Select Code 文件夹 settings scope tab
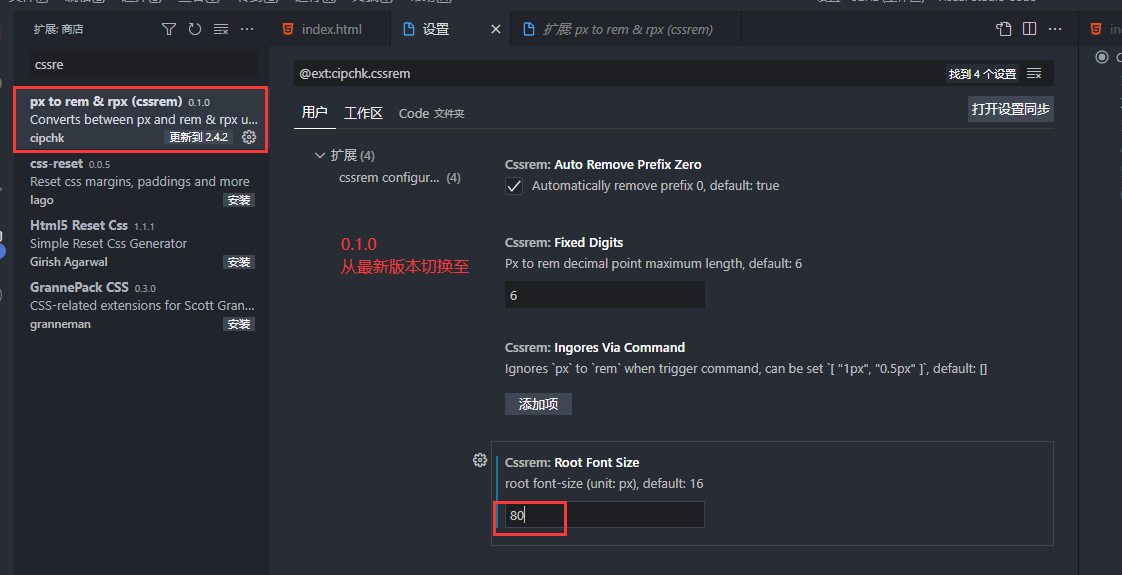Image resolution: width=1122 pixels, height=575 pixels. pyautogui.click(x=431, y=113)
